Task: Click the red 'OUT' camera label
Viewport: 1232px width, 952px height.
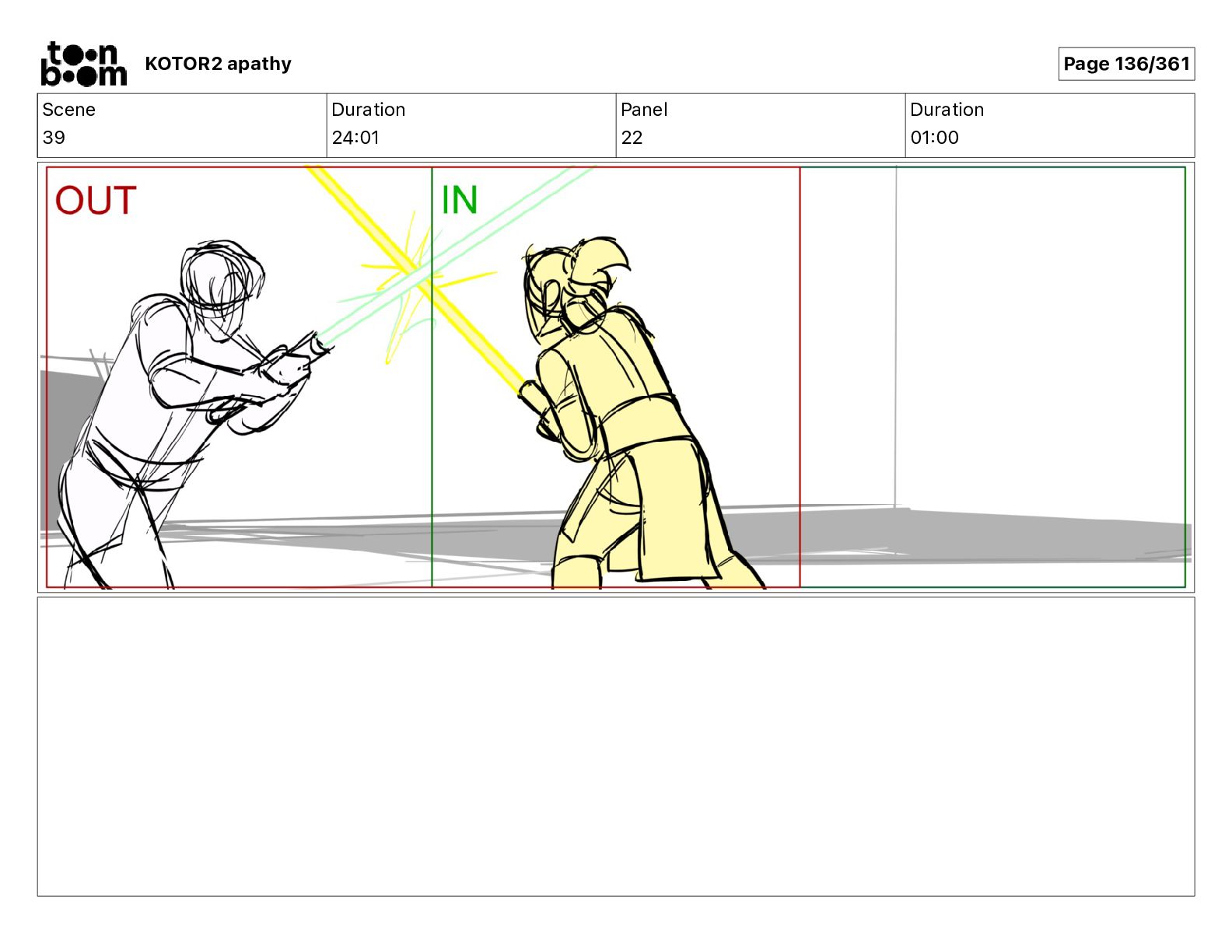Action: point(96,201)
